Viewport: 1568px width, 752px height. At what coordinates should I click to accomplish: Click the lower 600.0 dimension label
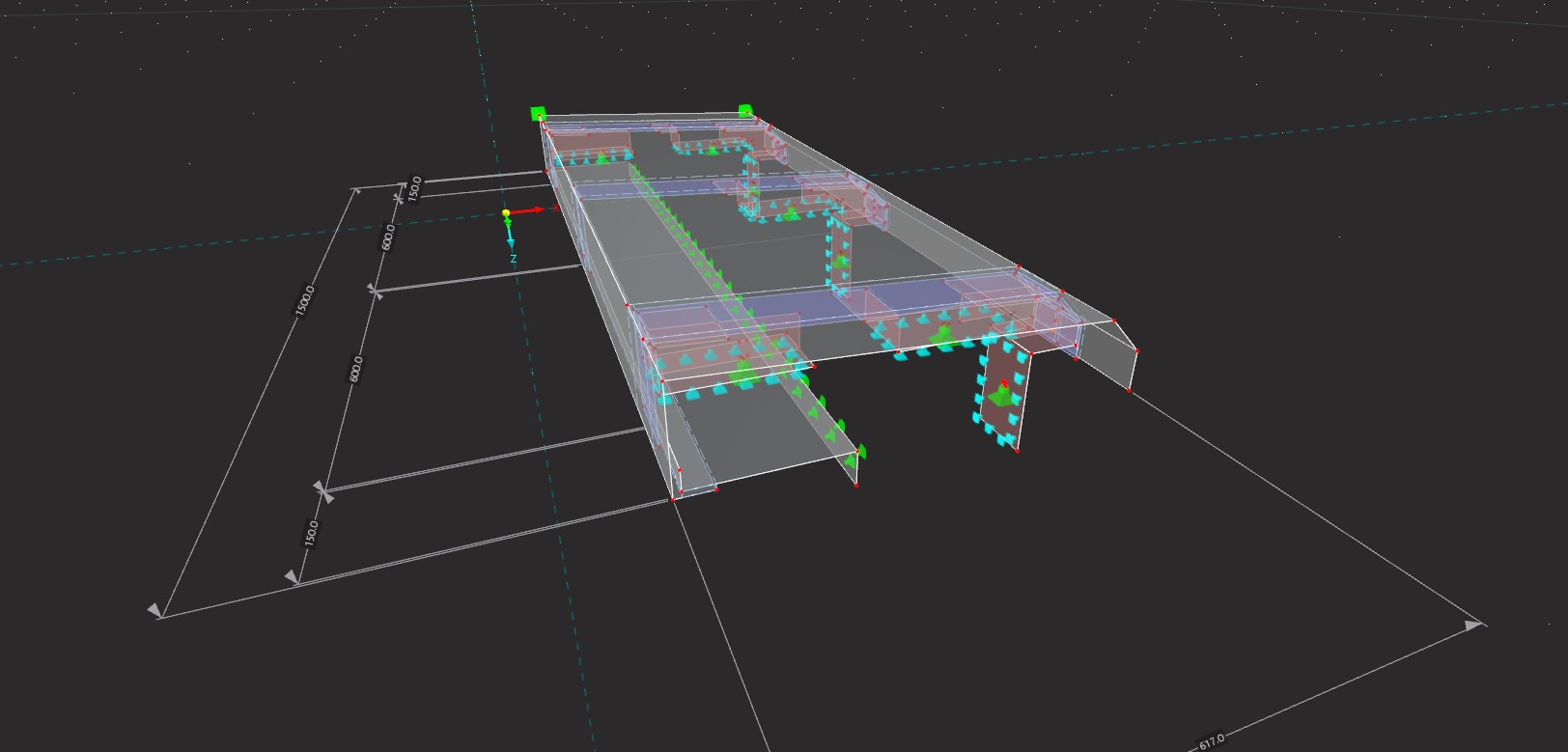355,368
